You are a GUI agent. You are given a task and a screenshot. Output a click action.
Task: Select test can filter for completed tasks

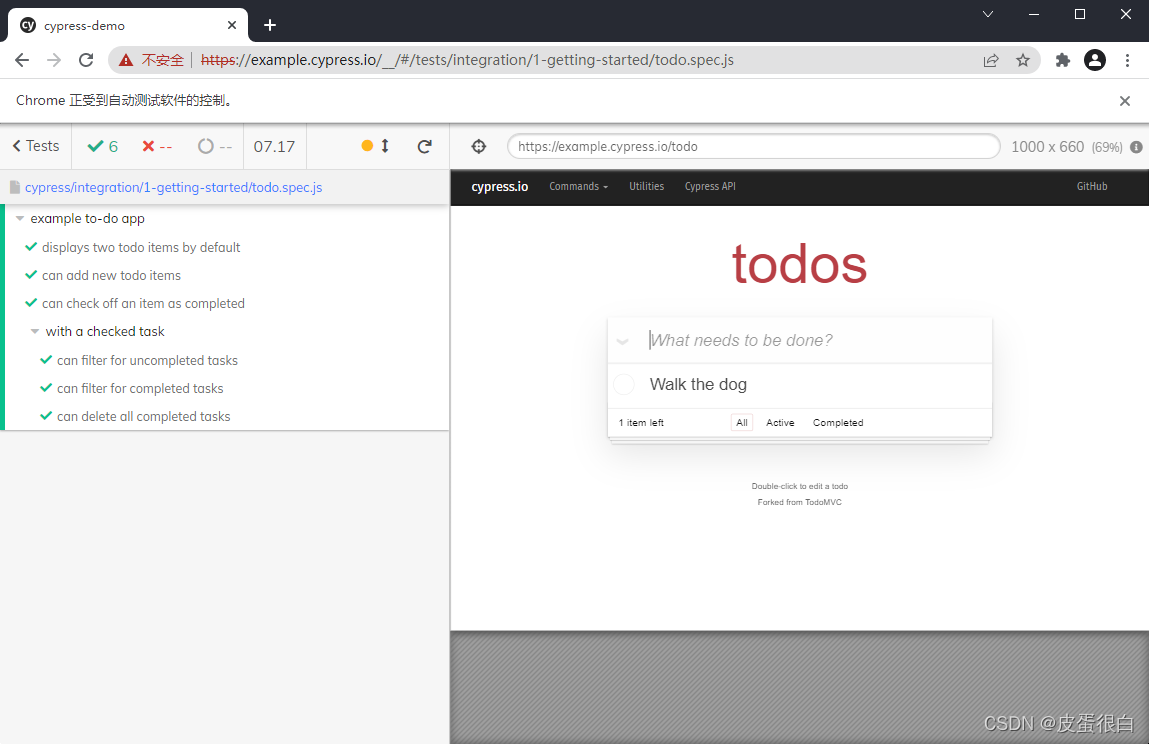point(140,388)
